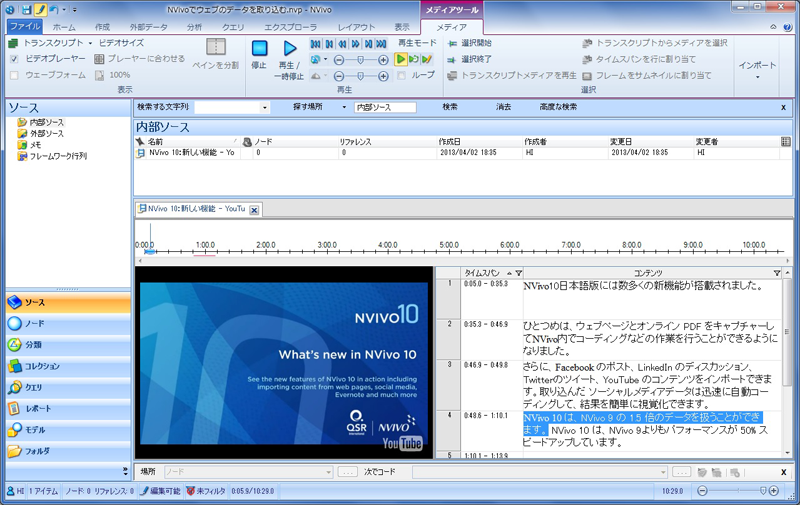This screenshot has width=800, height=505.
Task: Open the ノード navigation button
Action: pos(68,324)
